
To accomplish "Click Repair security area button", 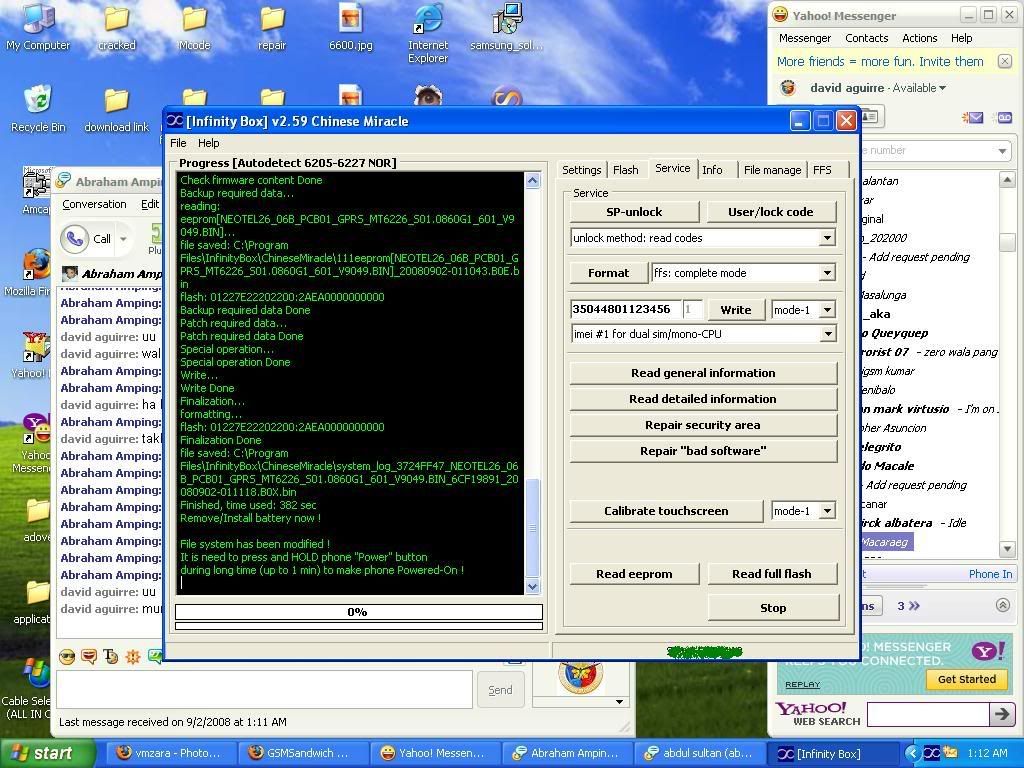I will pyautogui.click(x=703, y=424).
